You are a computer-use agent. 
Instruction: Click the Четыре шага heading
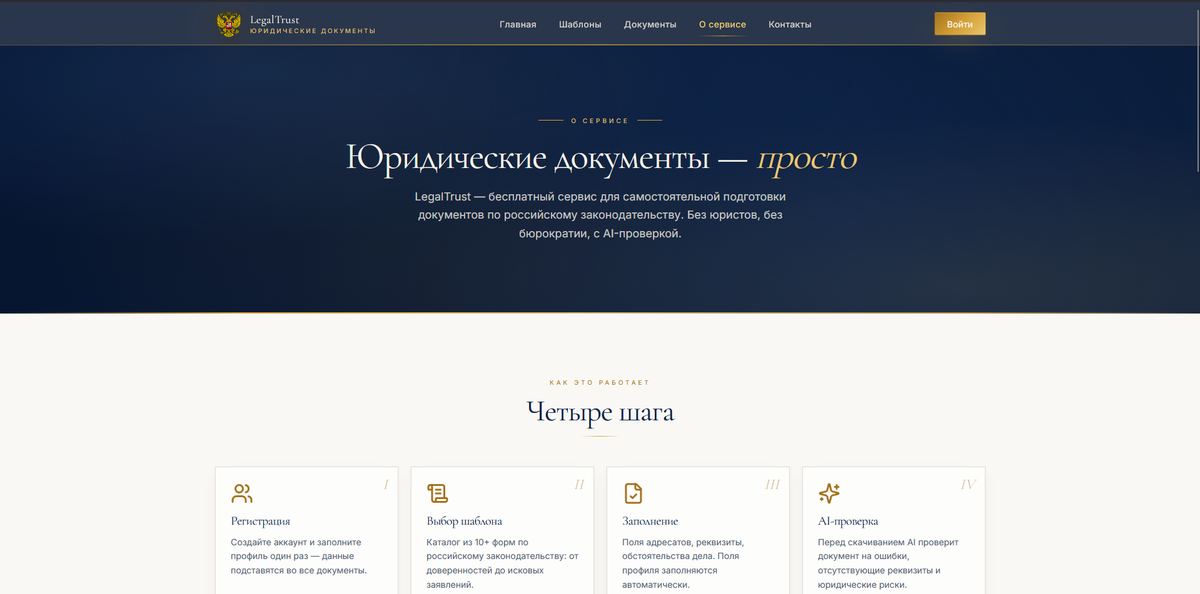(x=600, y=412)
